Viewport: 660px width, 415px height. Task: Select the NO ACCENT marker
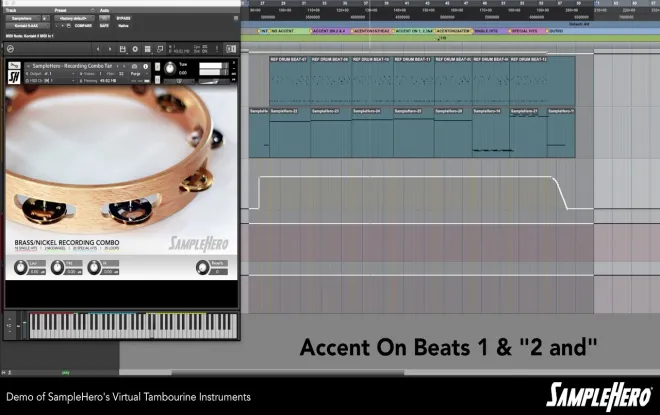pos(282,31)
